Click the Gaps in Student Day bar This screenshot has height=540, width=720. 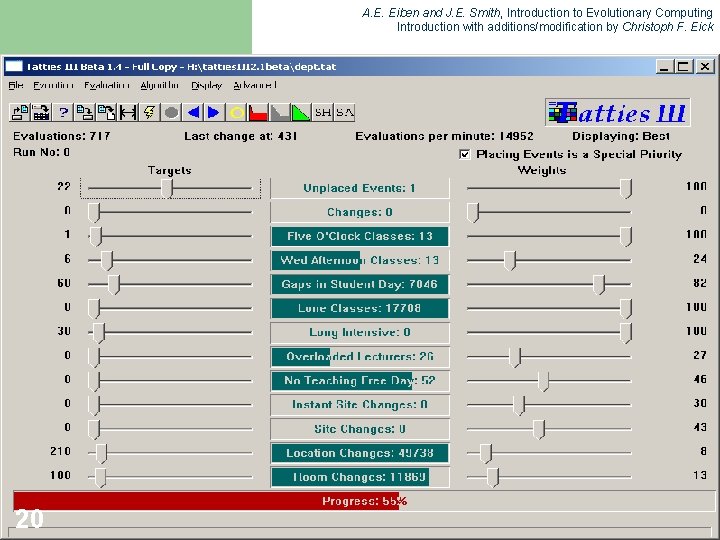pos(360,284)
